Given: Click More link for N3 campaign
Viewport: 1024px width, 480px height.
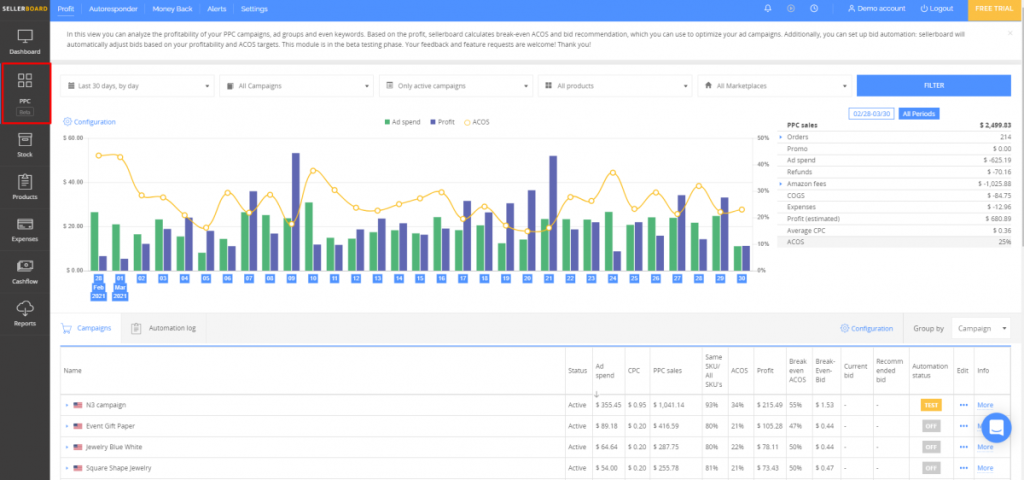Looking at the screenshot, I should tap(985, 405).
